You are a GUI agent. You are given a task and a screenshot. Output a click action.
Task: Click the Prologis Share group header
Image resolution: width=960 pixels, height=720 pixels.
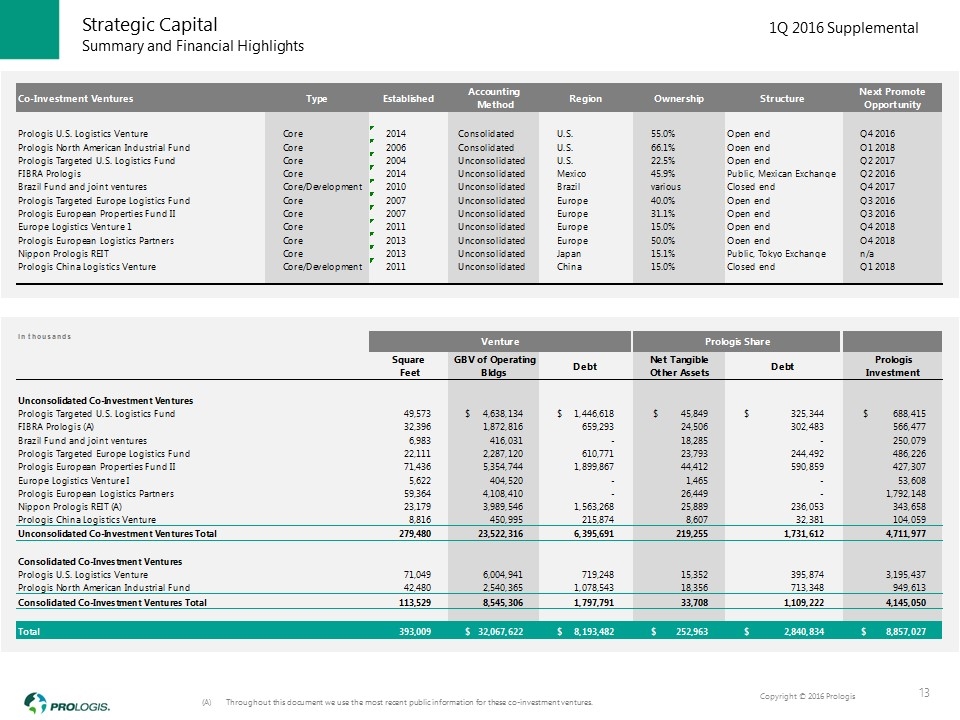pos(736,342)
